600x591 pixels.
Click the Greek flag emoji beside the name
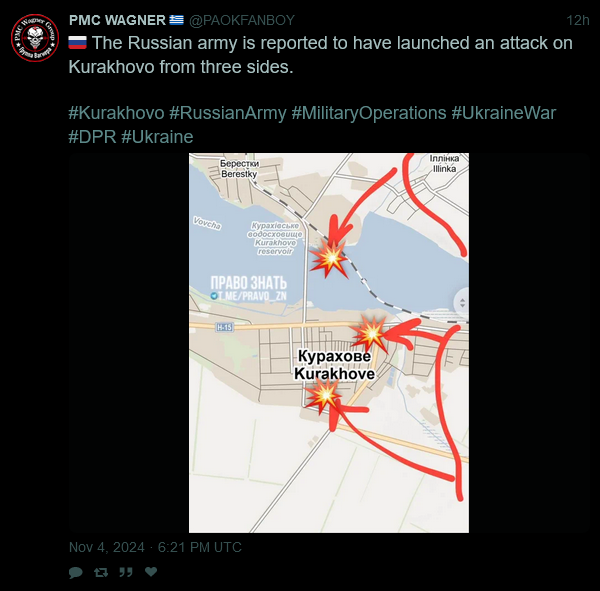(176, 20)
